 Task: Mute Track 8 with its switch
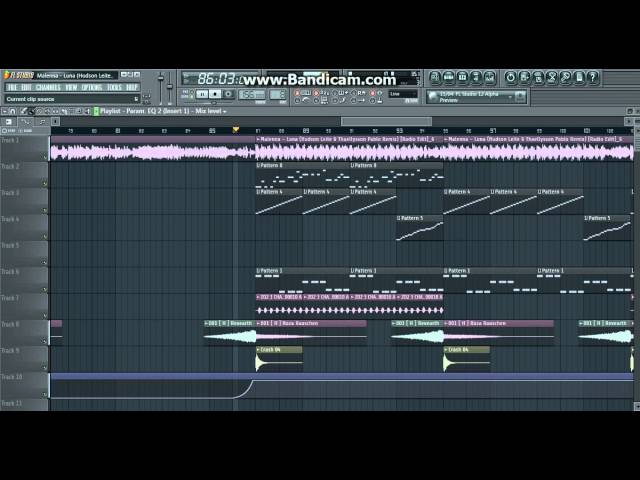(x=44, y=341)
